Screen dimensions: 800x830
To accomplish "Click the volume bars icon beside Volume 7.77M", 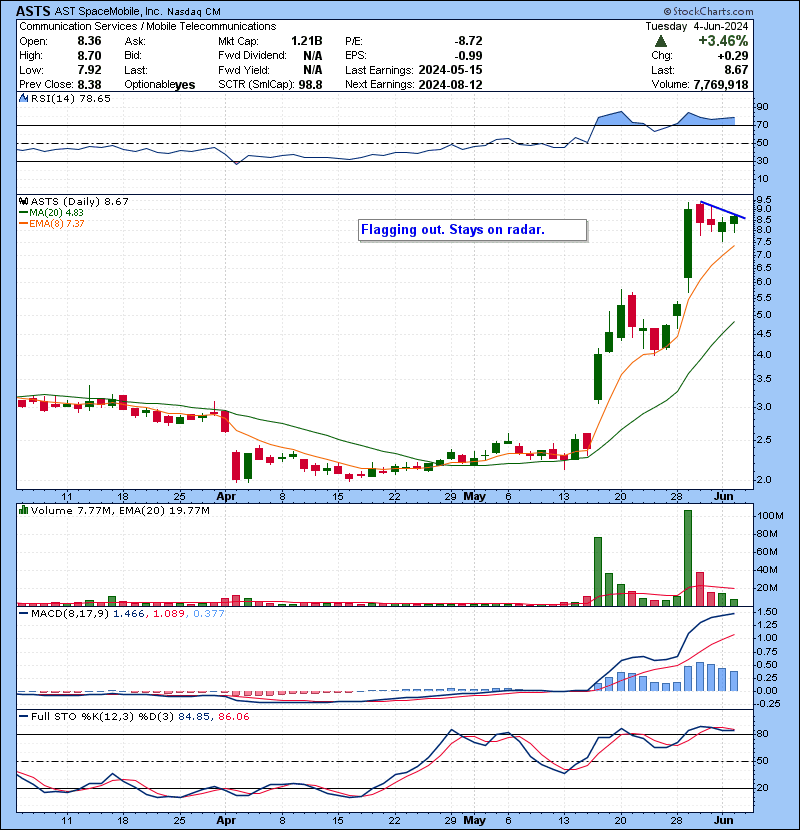I will pos(23,510).
